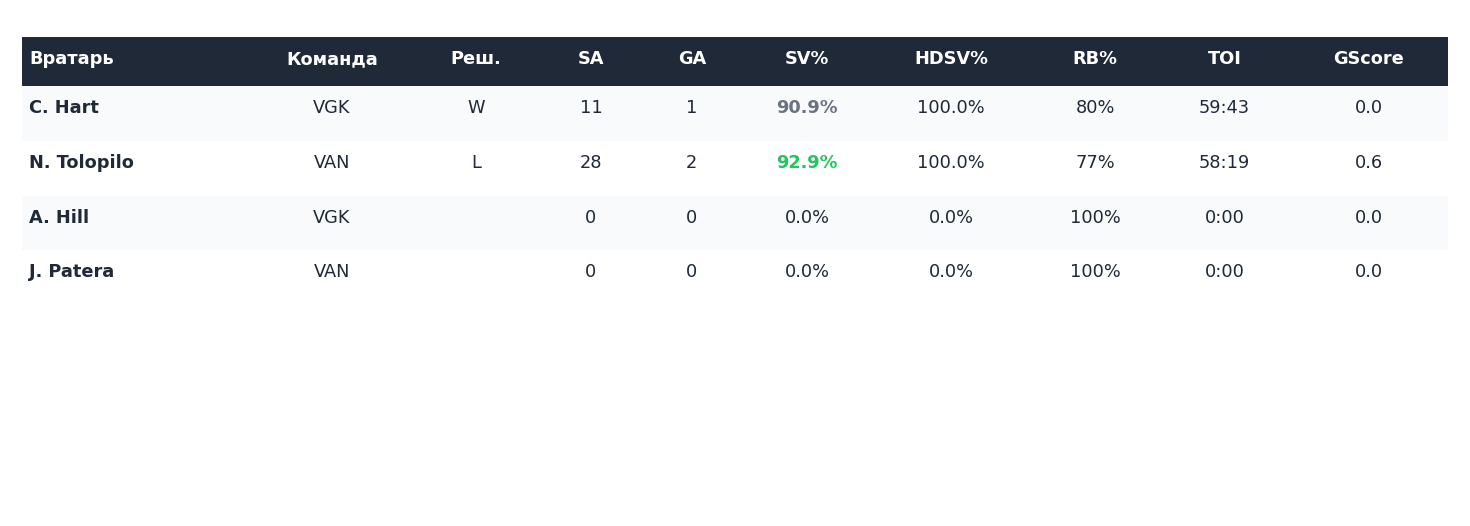Click the 0.6 GScore value
The image size is (1470, 526).
click(x=1368, y=163)
